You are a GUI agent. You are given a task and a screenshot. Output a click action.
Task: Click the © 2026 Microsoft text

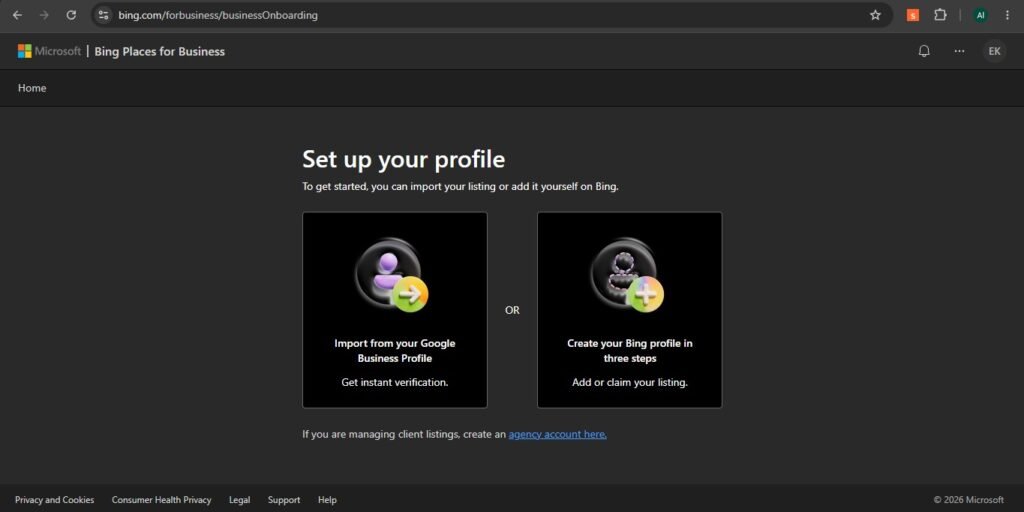[968, 500]
